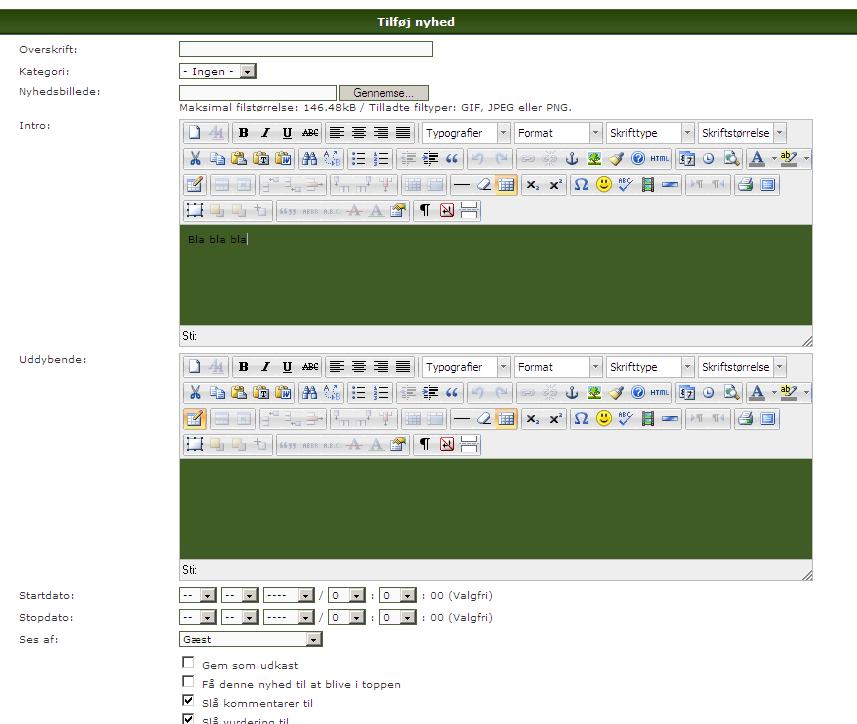Screen dimensions: 857x724
Task: Insert embedded media (film icon) in Intro editor
Action: pos(648,185)
